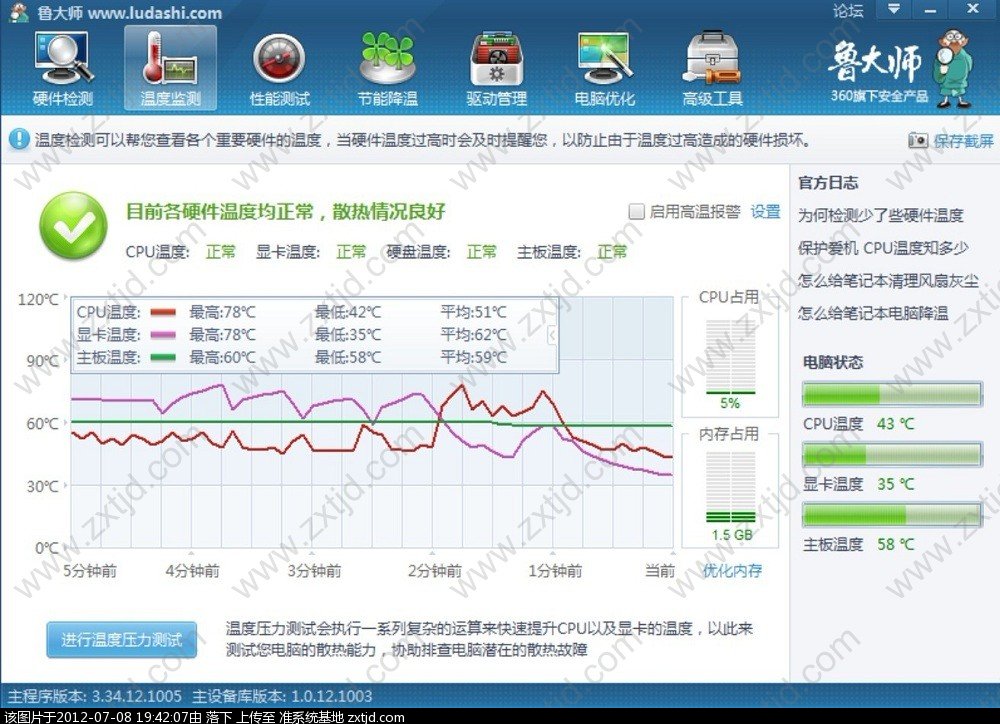Click the 120℃ axis label

(38, 299)
